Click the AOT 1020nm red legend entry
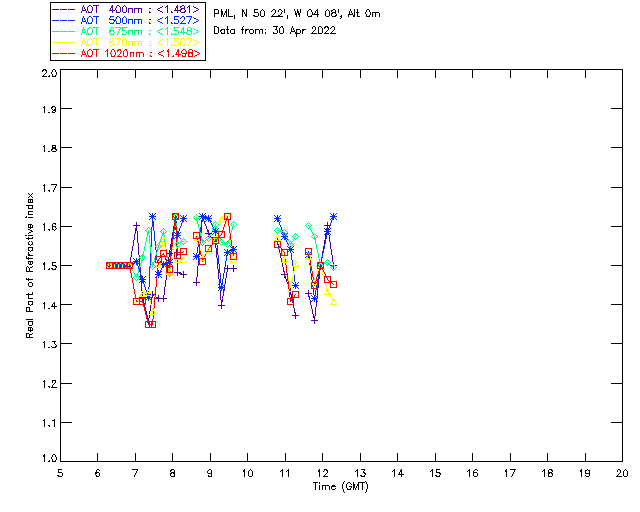Viewport: 640px width, 512px height. [127, 53]
